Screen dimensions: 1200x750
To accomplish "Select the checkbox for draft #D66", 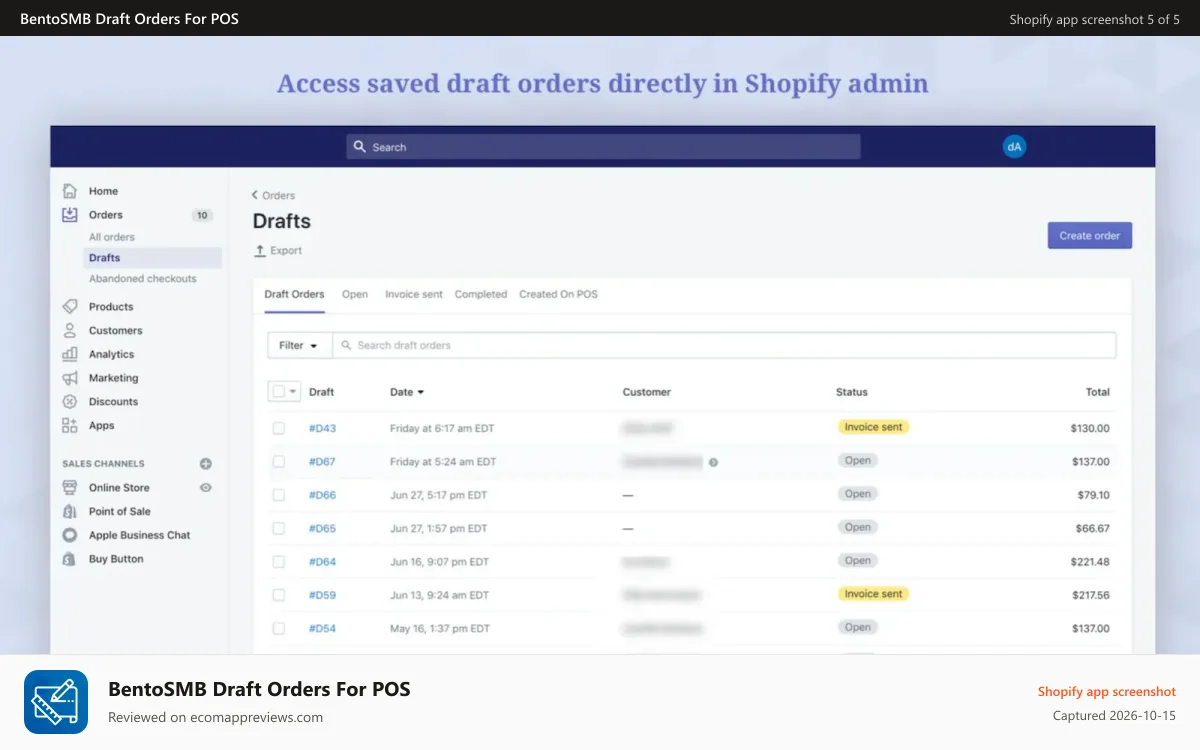I will (x=279, y=495).
